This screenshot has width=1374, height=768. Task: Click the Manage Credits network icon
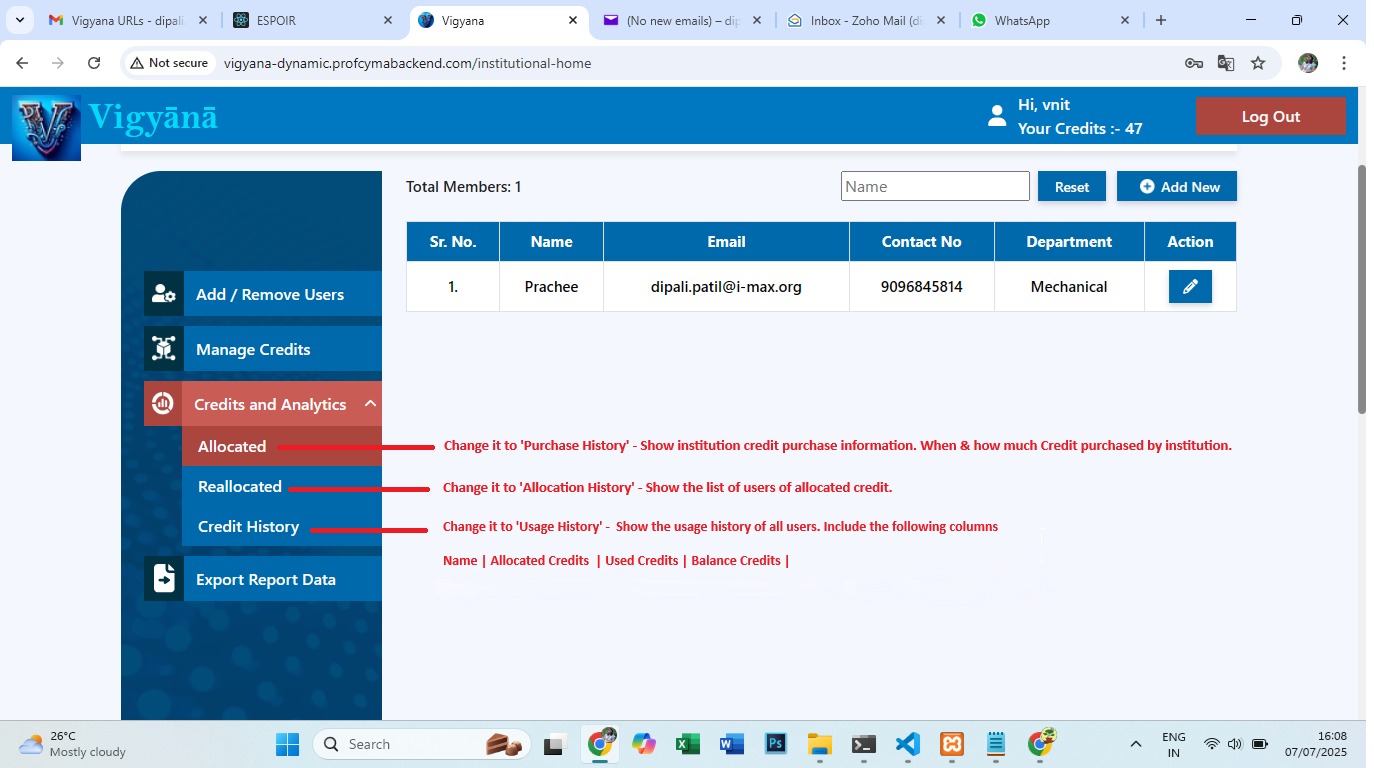pos(163,349)
